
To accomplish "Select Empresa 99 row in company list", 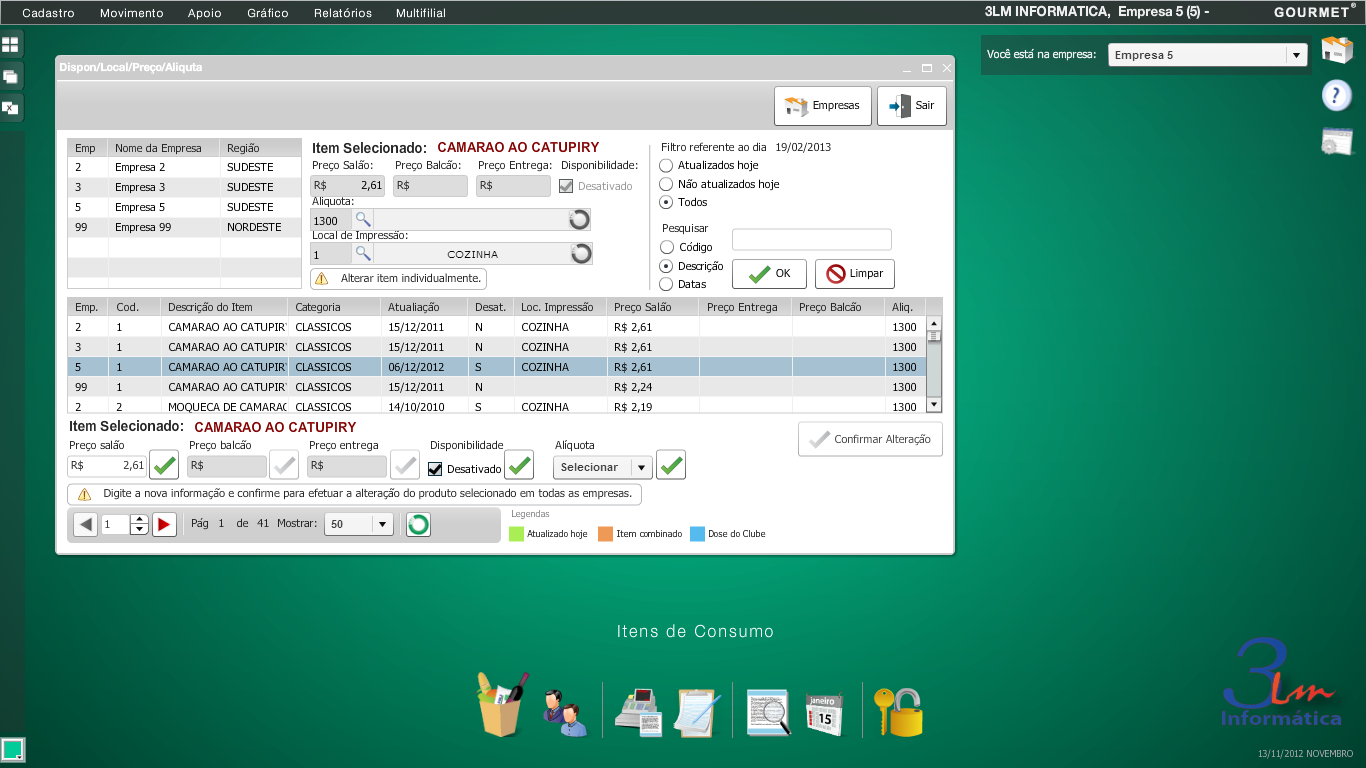I will point(184,227).
